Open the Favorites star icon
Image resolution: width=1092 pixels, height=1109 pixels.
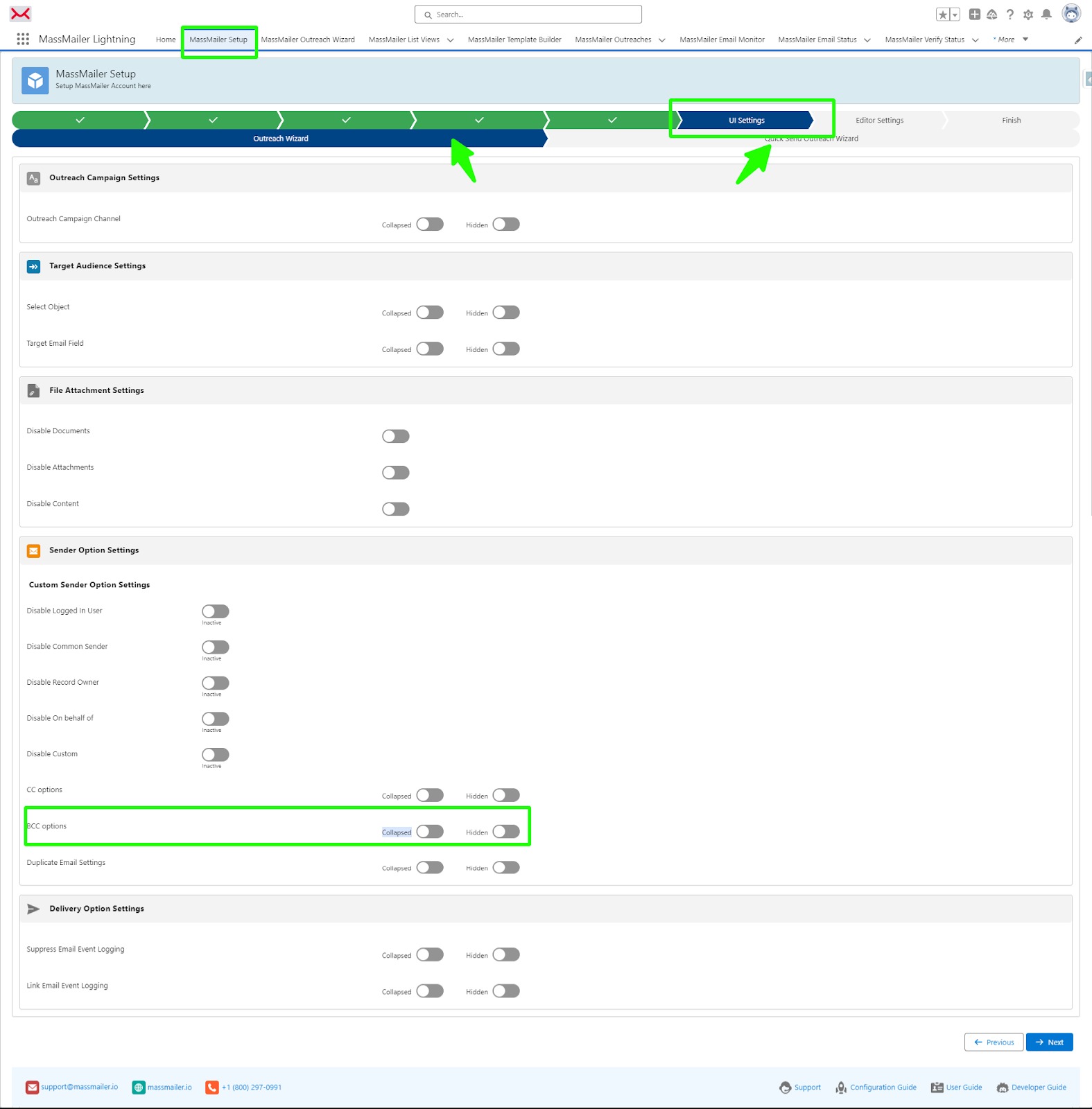pos(942,15)
